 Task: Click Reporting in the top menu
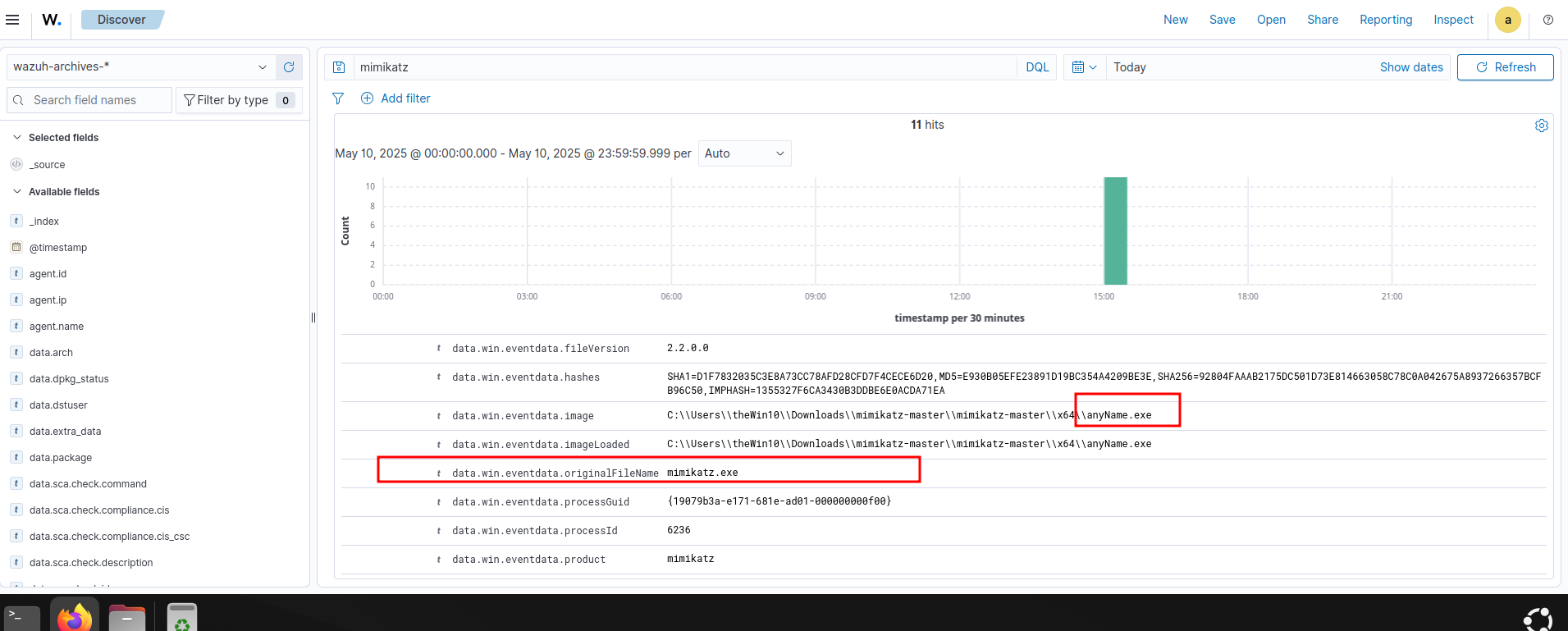point(1385,20)
